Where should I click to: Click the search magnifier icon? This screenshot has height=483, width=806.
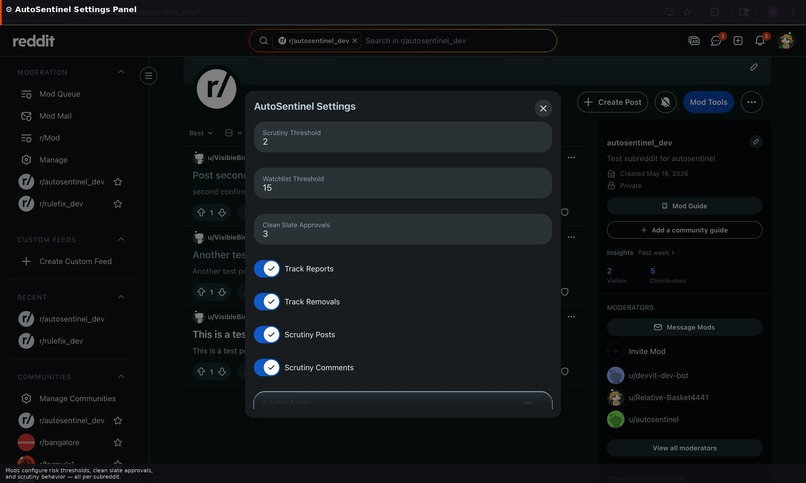263,41
